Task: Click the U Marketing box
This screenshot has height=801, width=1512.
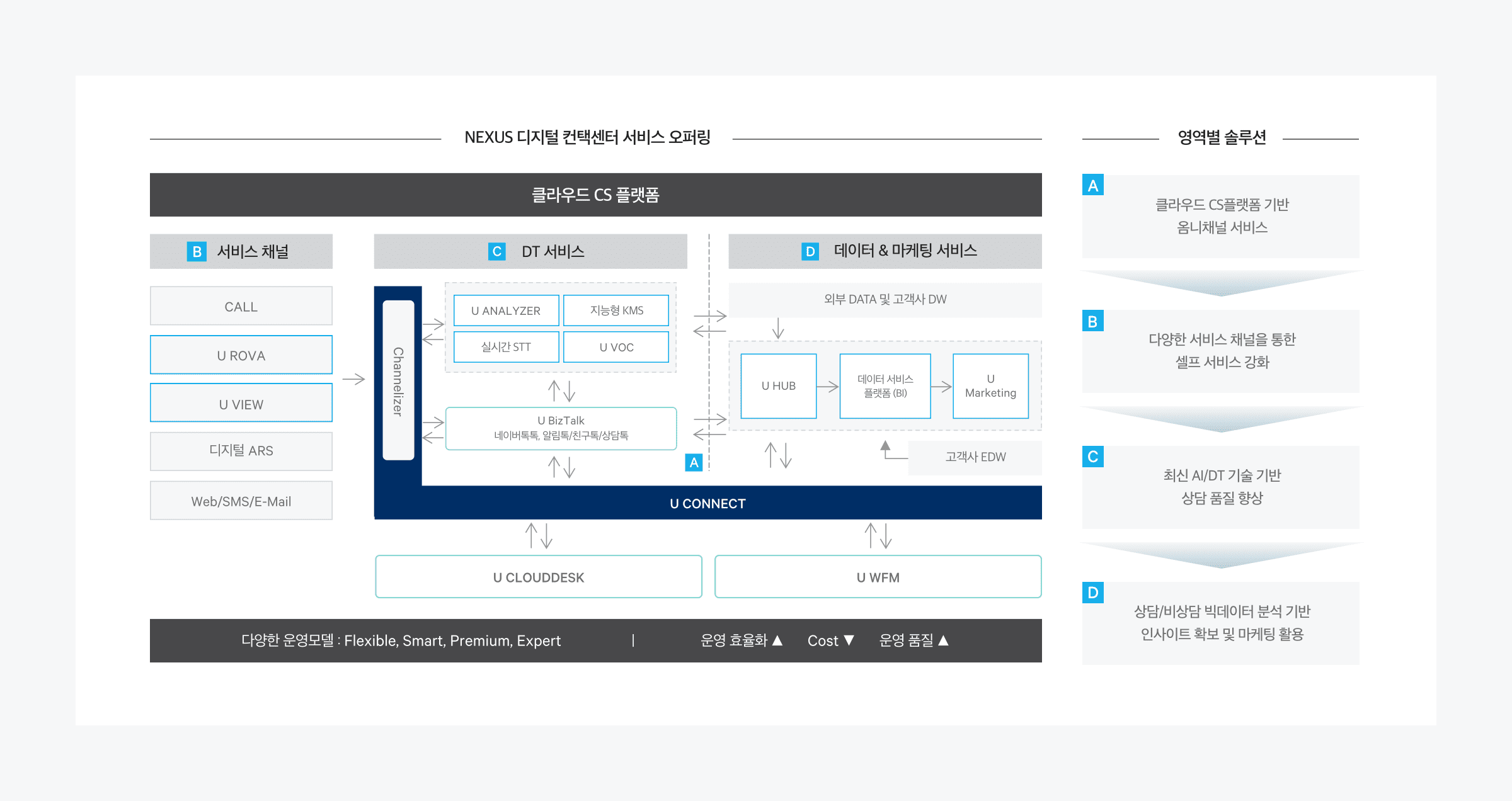Action: (990, 385)
